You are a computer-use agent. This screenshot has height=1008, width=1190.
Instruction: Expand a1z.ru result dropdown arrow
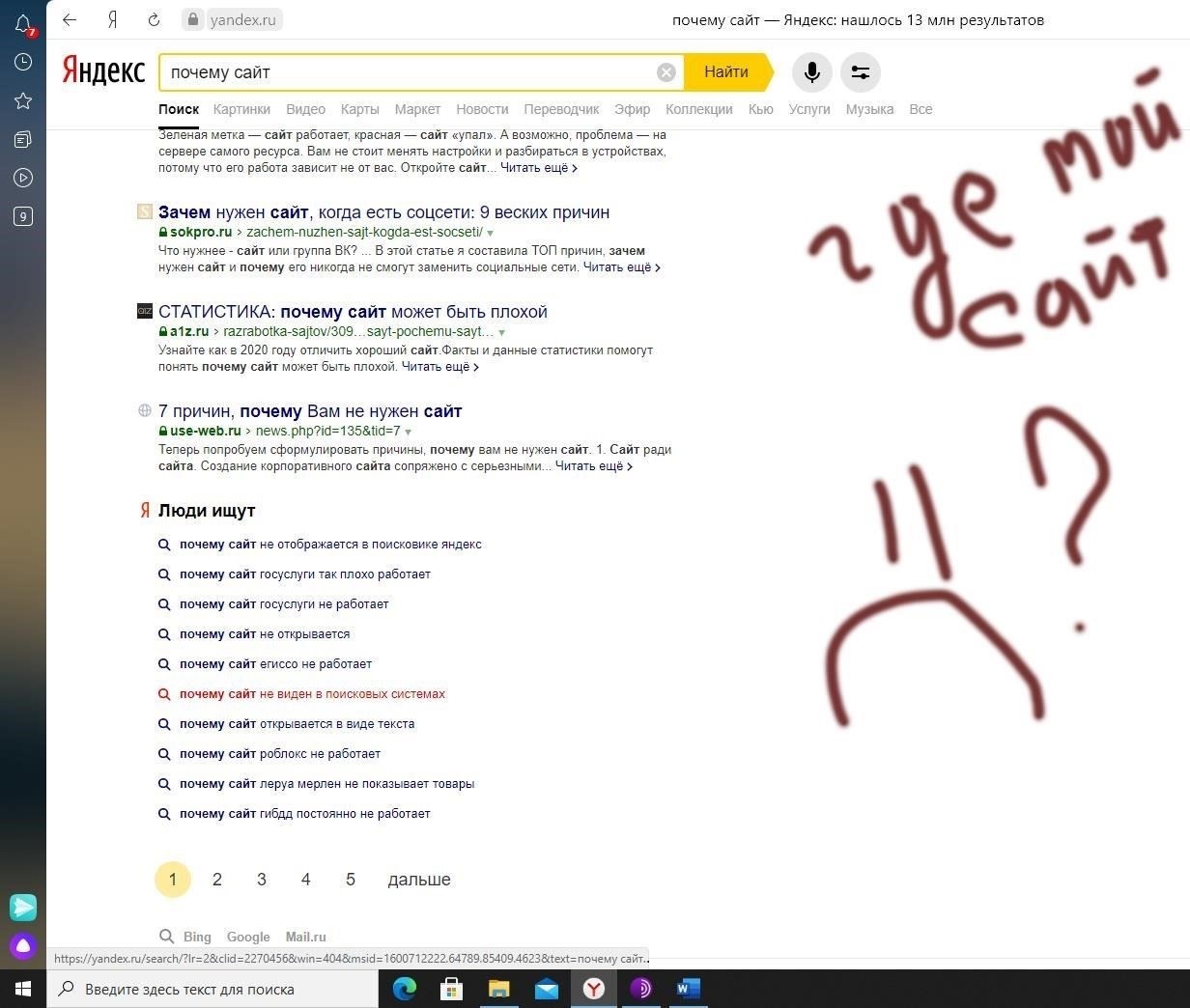click(501, 332)
